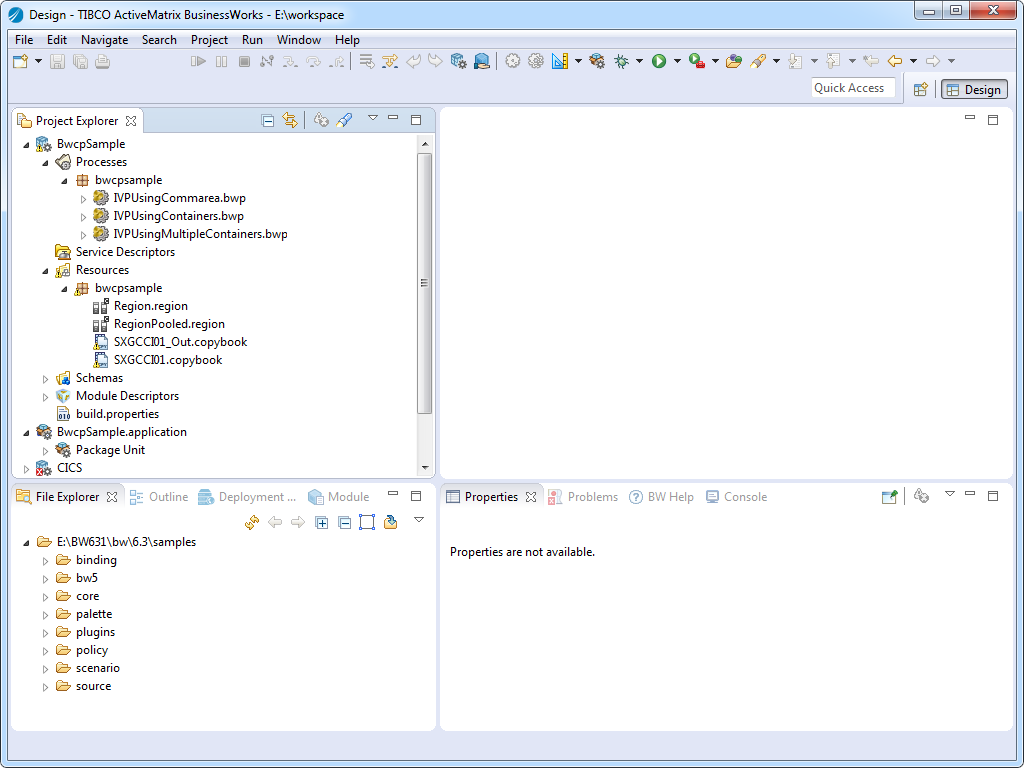Open the Window menu
Screen dimensions: 1024x768
298,40
